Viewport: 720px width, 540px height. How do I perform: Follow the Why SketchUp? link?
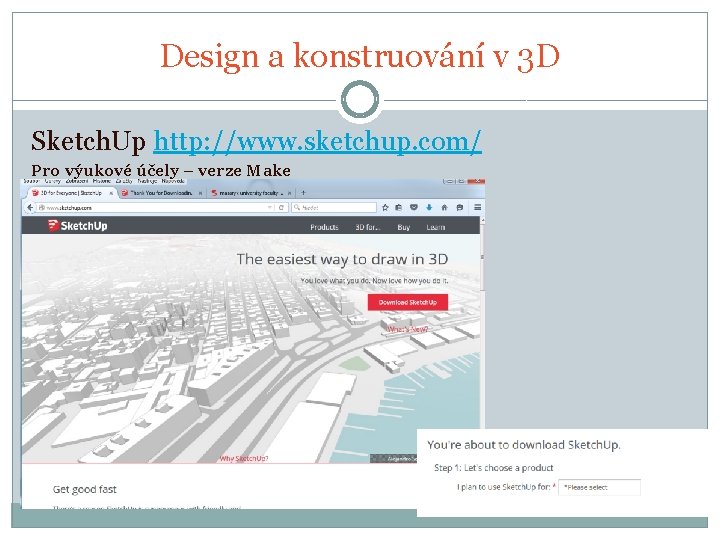tap(244, 458)
